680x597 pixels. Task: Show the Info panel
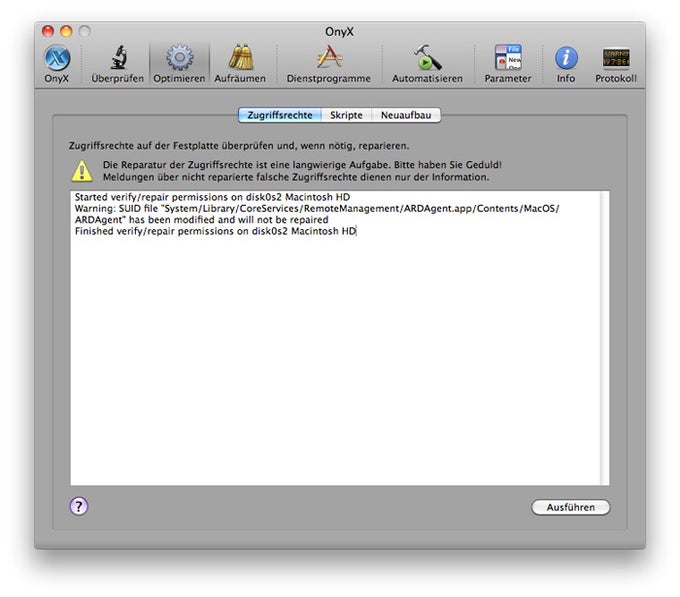(566, 64)
